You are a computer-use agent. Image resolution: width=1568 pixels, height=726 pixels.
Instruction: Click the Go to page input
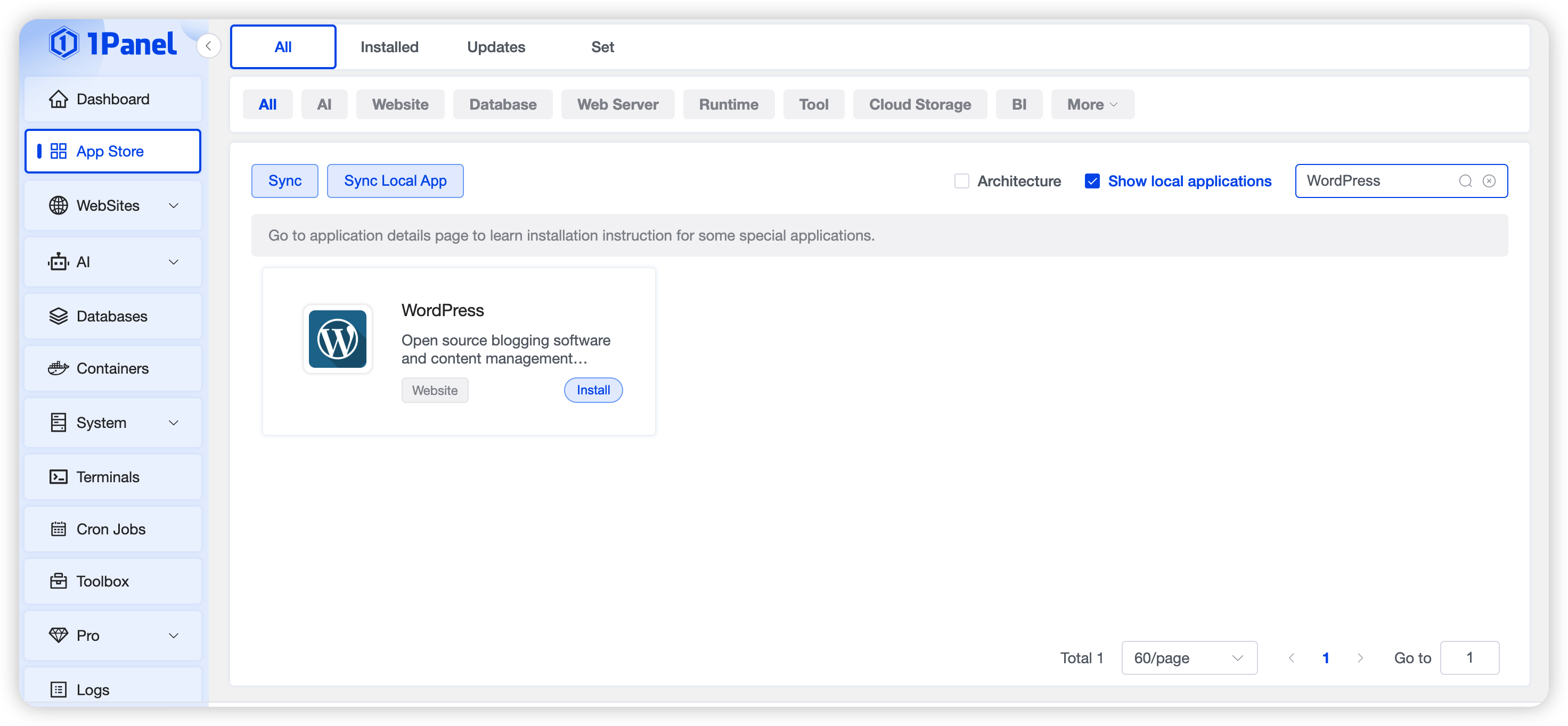pos(1469,658)
